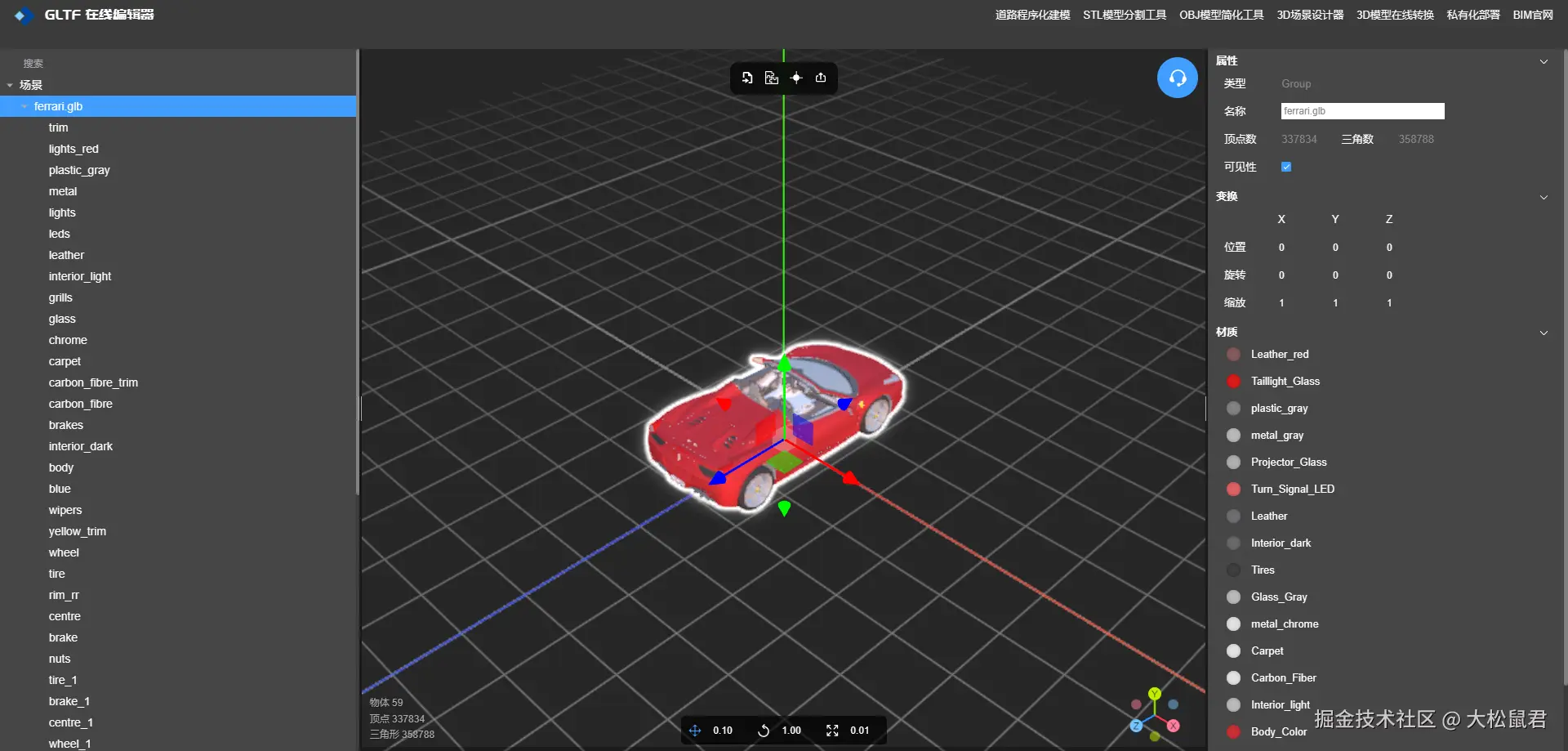
Task: Click the Taillight_Glass material color swatch
Action: click(x=1233, y=382)
